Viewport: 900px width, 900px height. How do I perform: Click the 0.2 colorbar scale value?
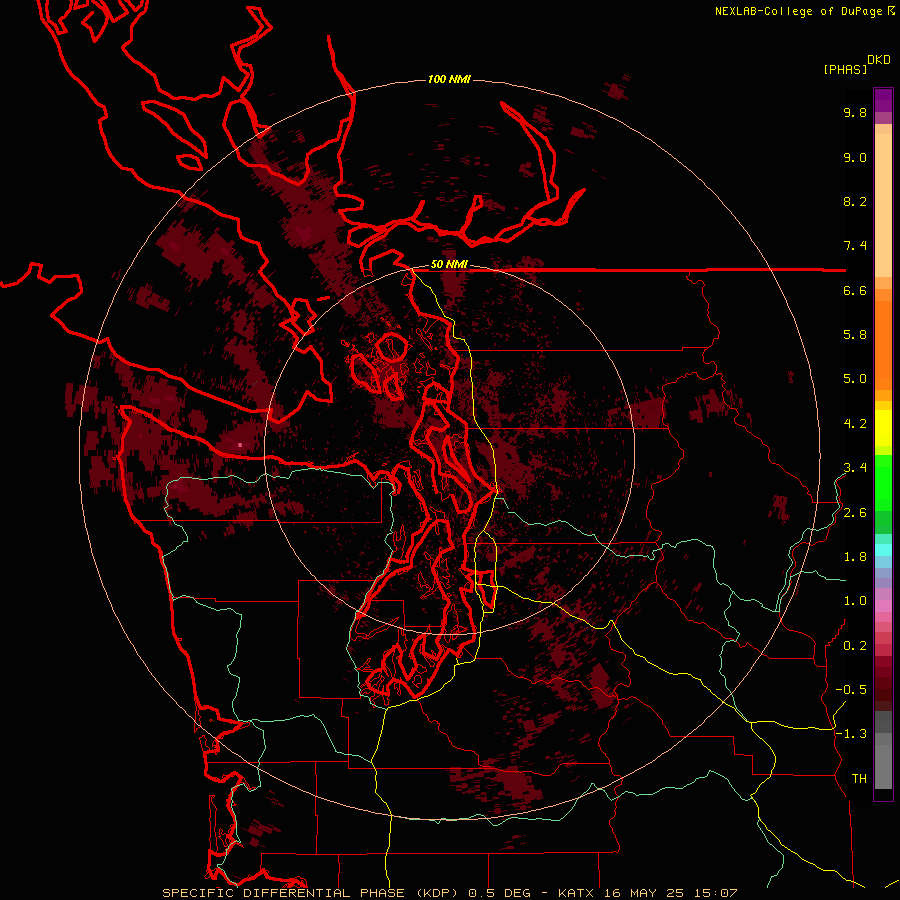coord(855,646)
